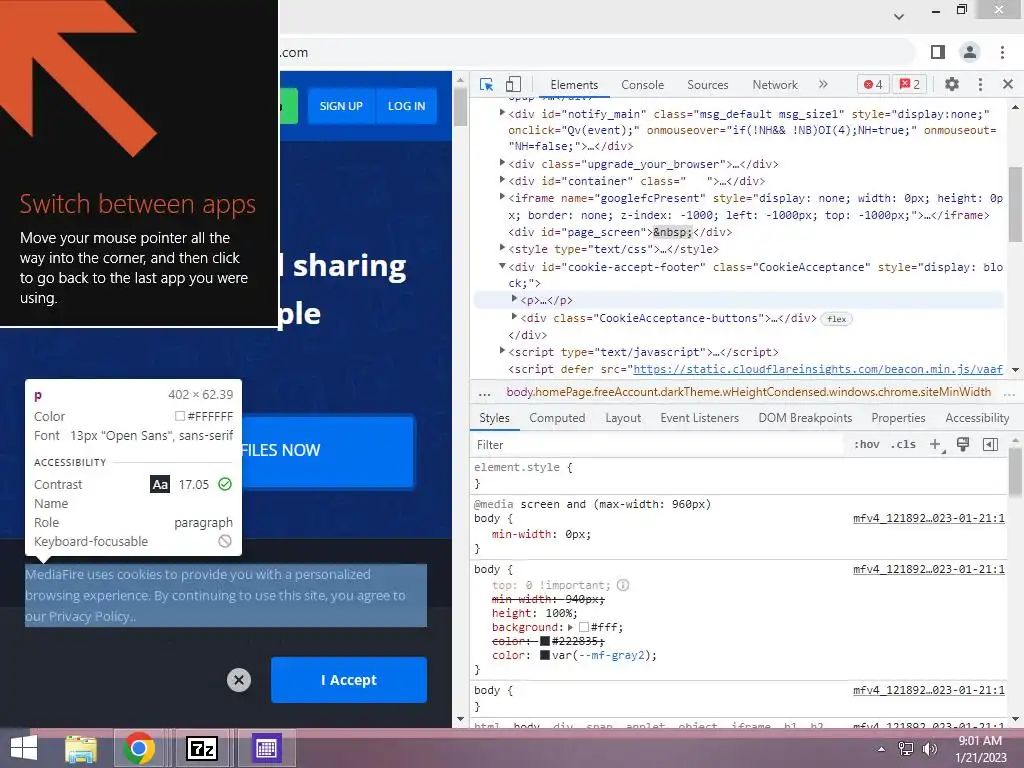Open the Accessibility pane tab
This screenshot has height=768, width=1024.
click(977, 418)
